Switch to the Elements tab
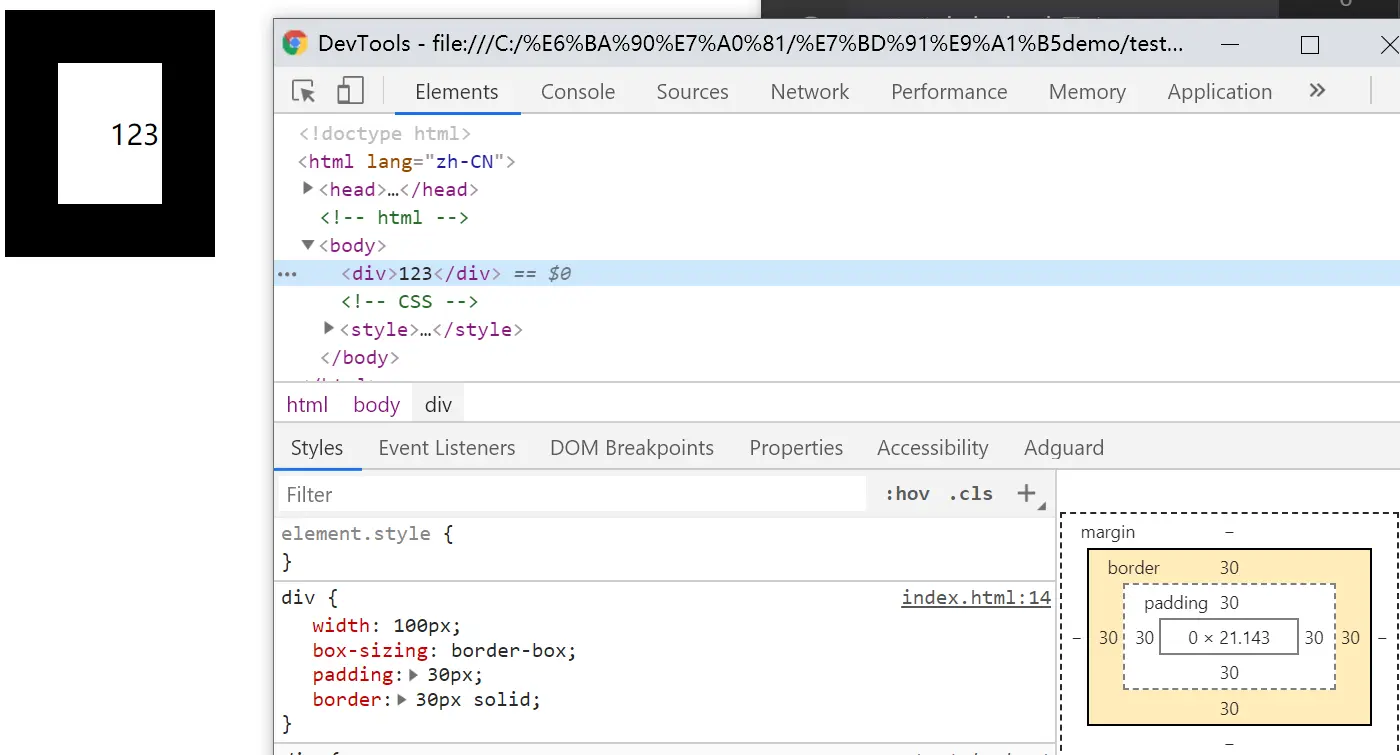 point(456,92)
